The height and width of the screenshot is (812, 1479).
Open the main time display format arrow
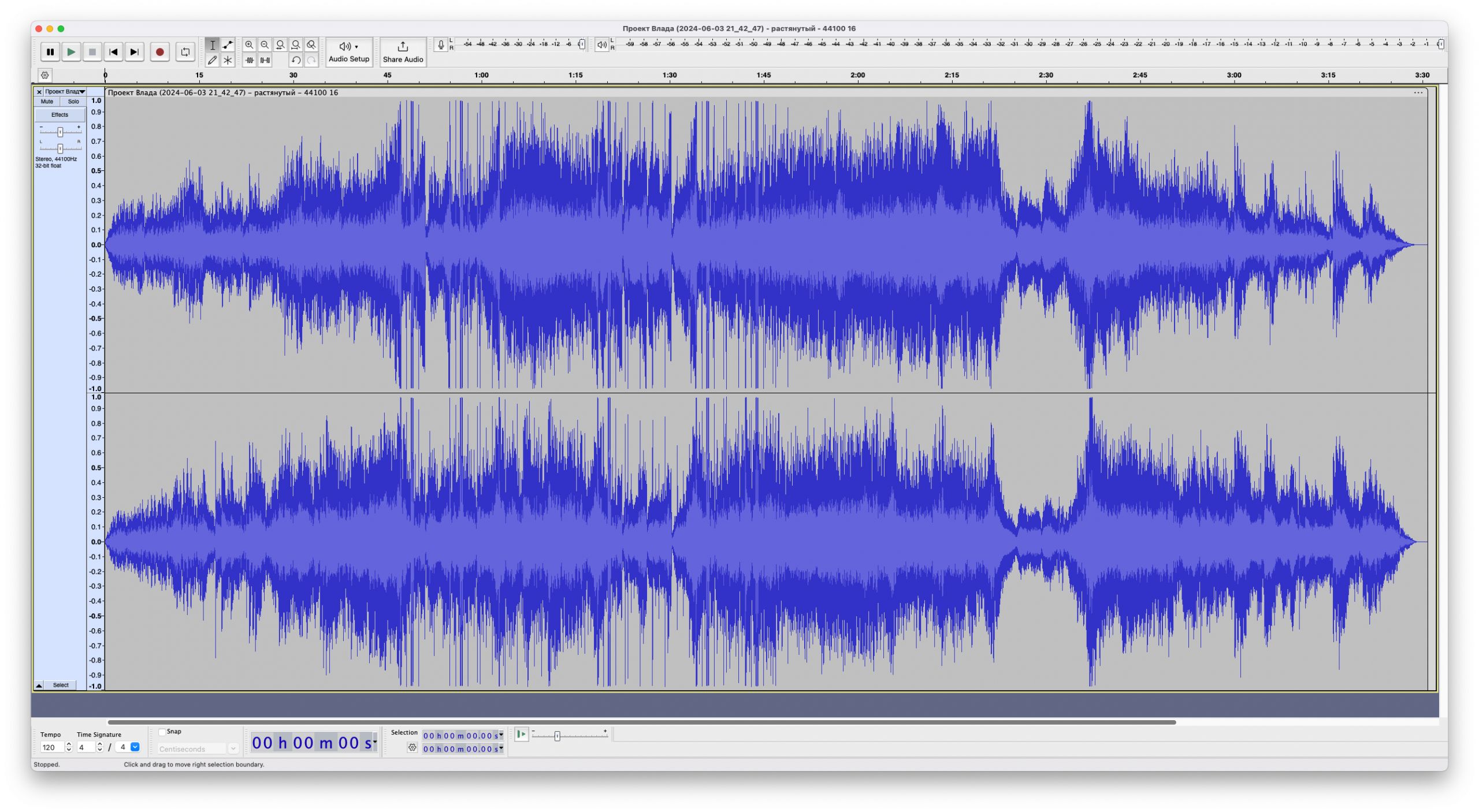[x=375, y=743]
